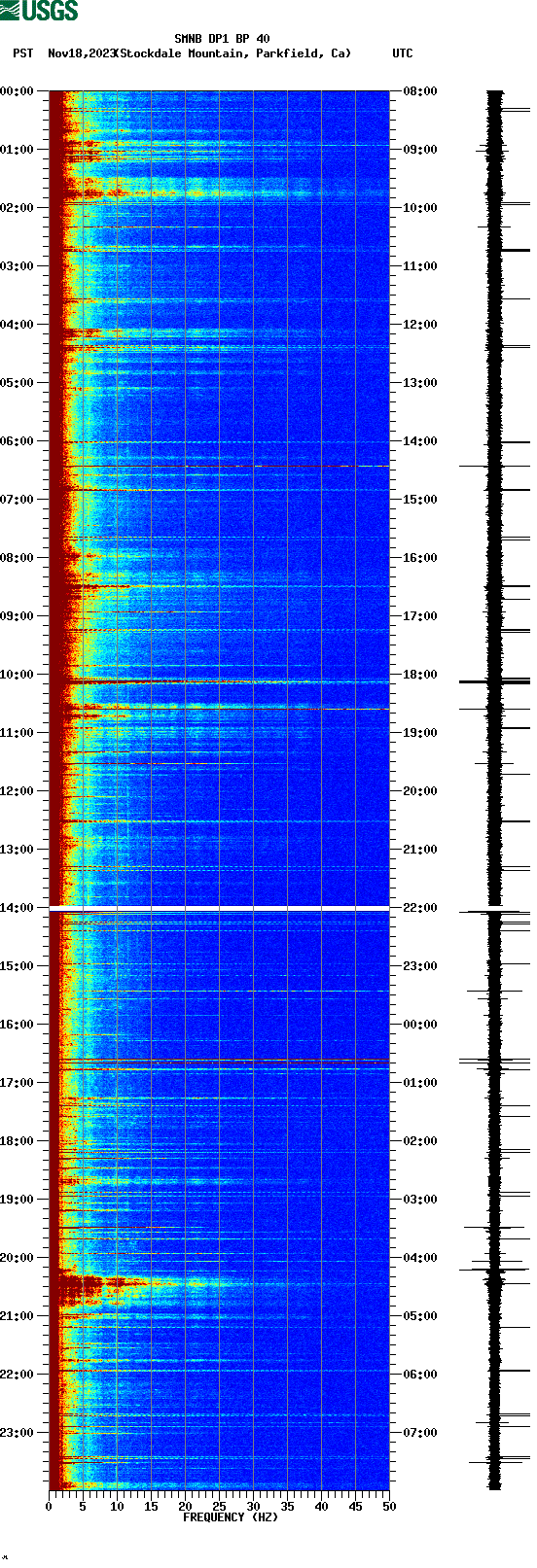Click the UTC timezone label

(403, 53)
